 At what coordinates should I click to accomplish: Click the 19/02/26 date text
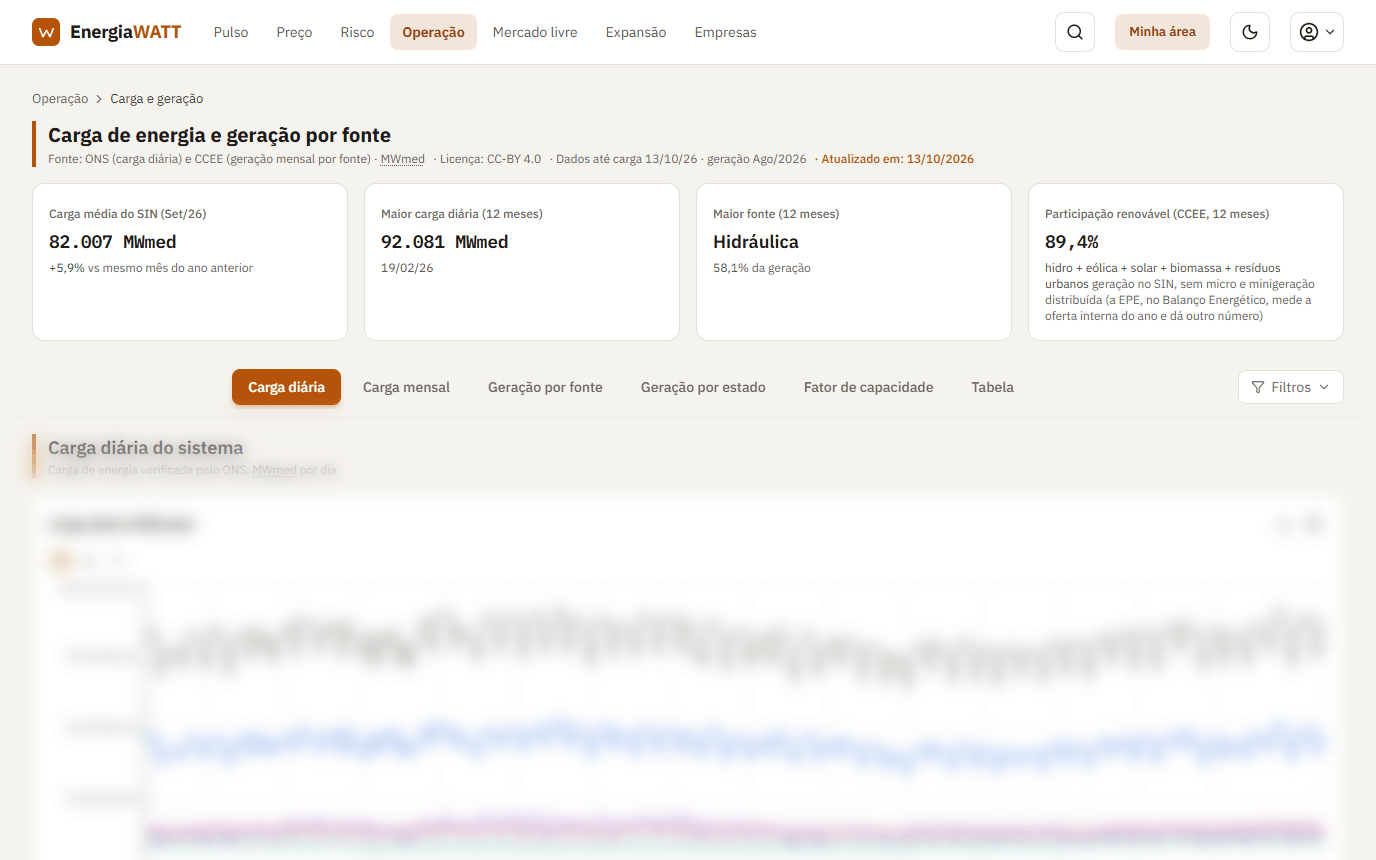(407, 268)
